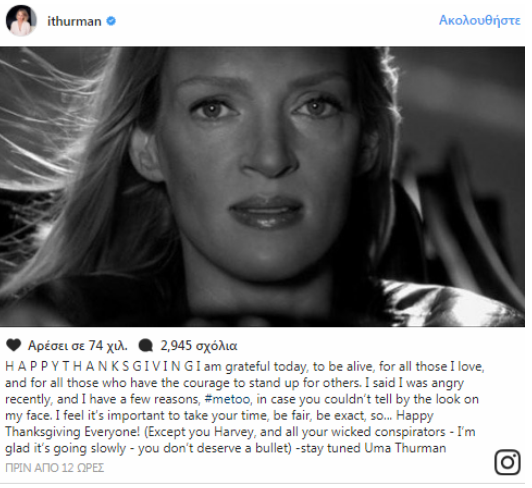This screenshot has width=532, height=488.
Task: Click the HAPPY THANKSGIVING caption heading
Action: pos(100,367)
